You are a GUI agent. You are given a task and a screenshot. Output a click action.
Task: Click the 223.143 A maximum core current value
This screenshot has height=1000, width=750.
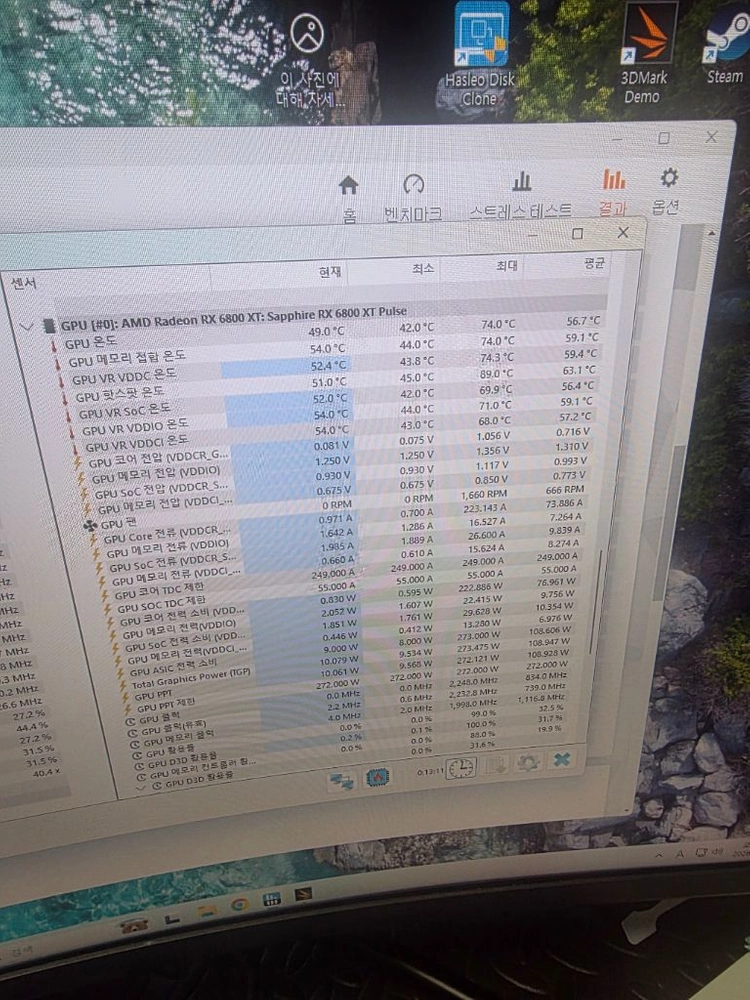tap(485, 508)
